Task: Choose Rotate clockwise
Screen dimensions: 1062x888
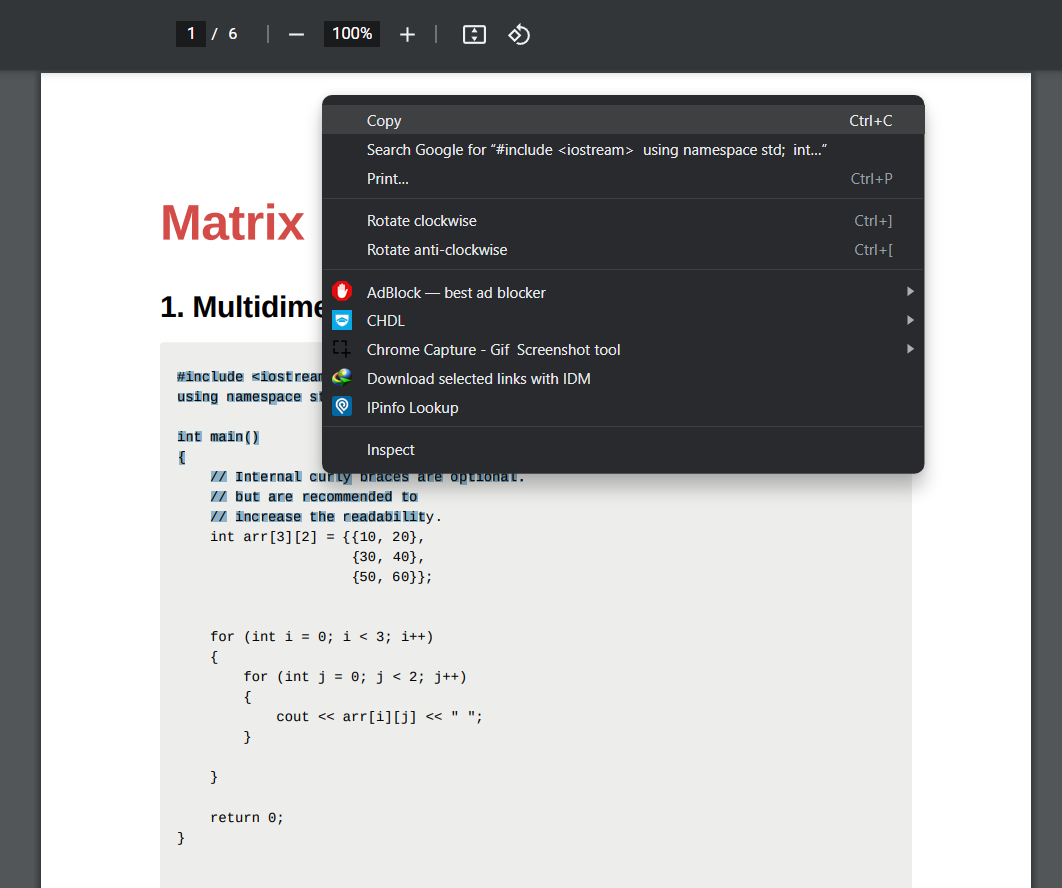Action: pos(623,221)
